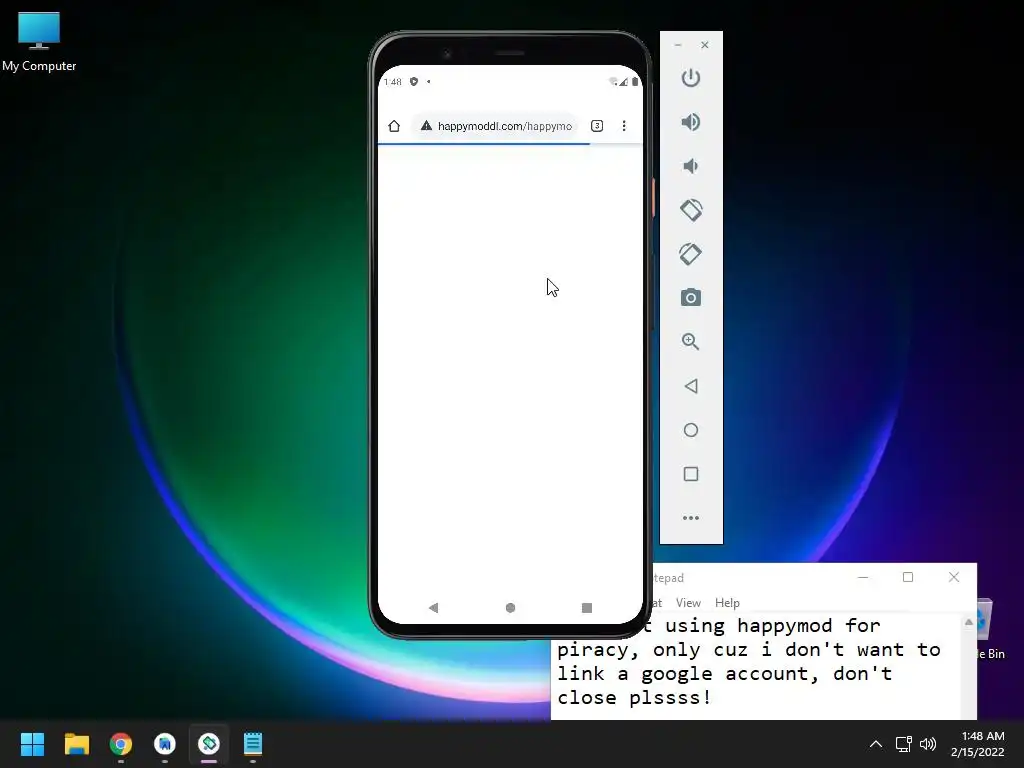The width and height of the screenshot is (1024, 768).
Task: Tap the Android recents navigation button on phone screen
Action: 586,608
